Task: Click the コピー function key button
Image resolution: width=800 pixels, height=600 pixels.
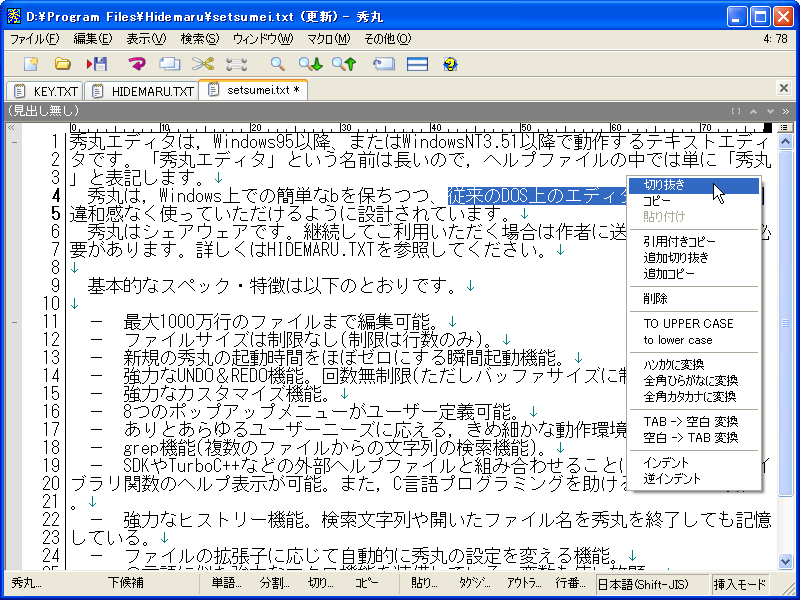Action: point(367,583)
